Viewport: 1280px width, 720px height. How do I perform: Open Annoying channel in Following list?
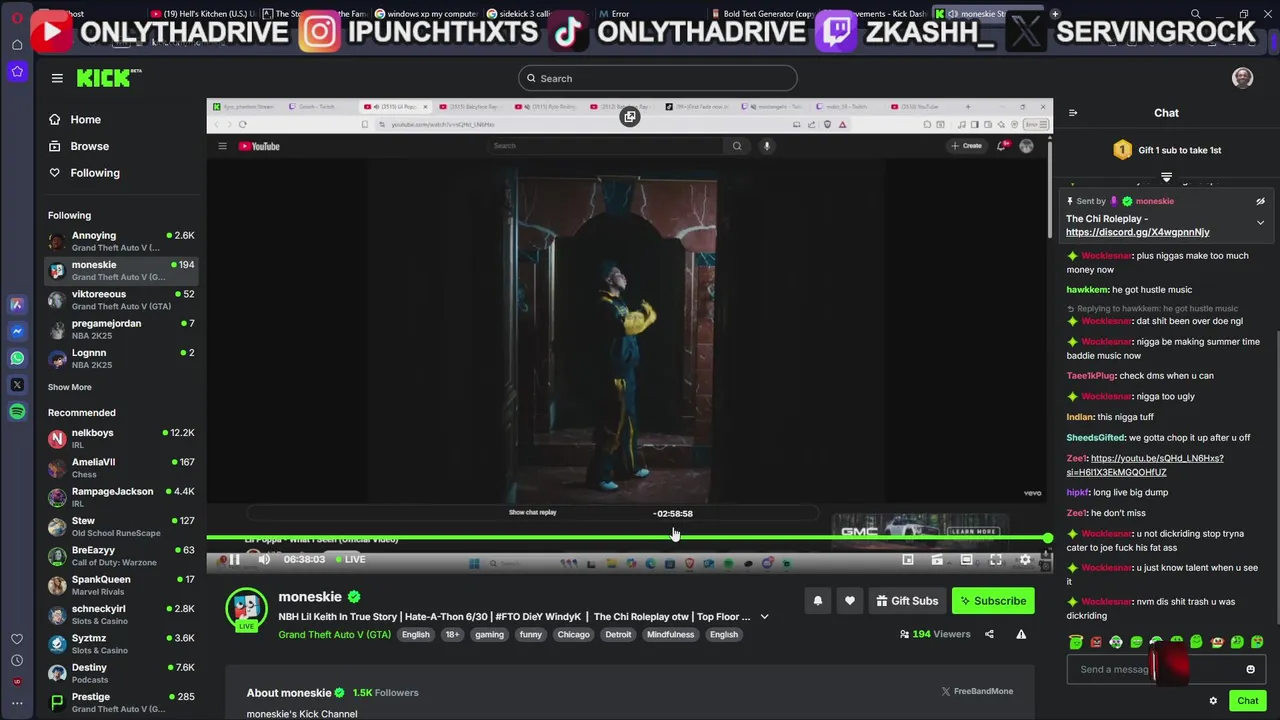coord(120,241)
